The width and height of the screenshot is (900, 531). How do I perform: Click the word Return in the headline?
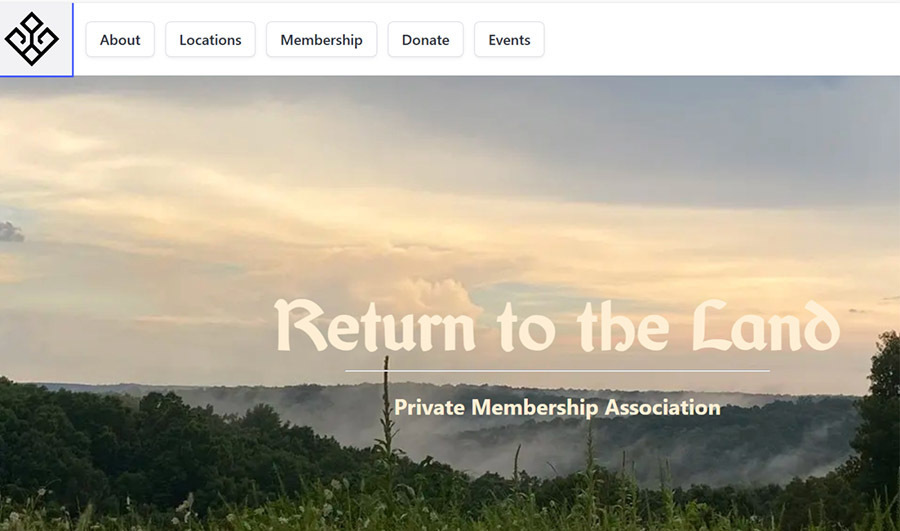click(376, 325)
